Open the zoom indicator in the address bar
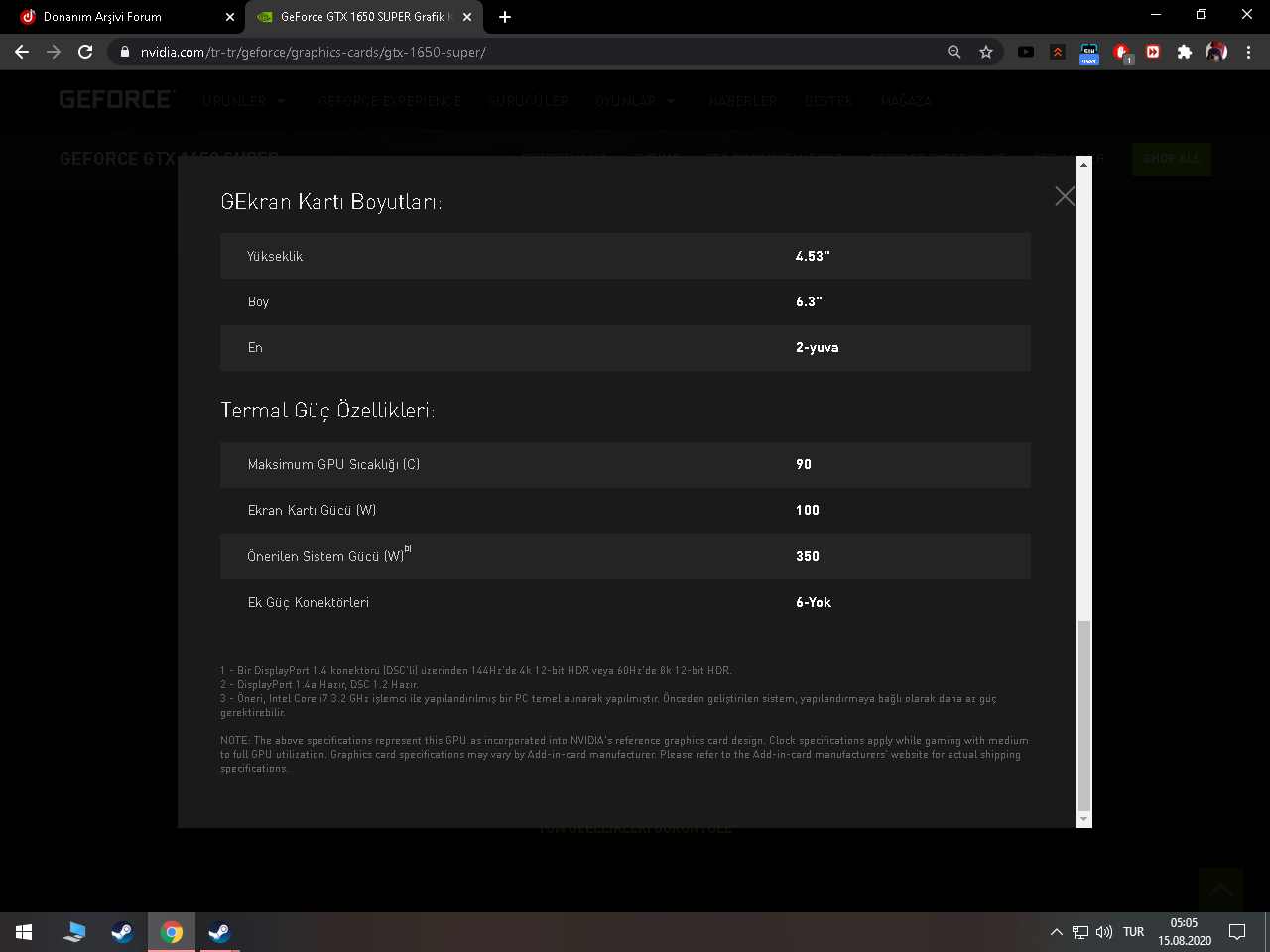 pos(954,52)
